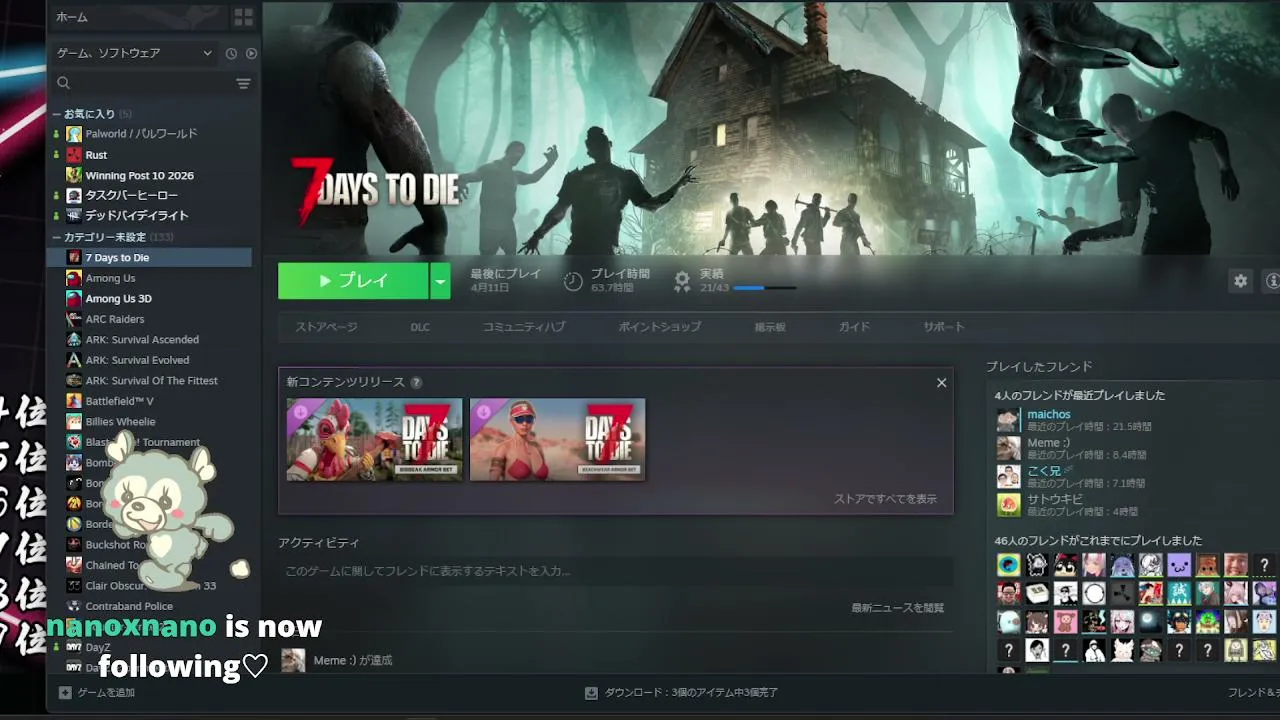Select ARK: Survival Evolved icon
The height and width of the screenshot is (720, 1280).
coord(74,360)
